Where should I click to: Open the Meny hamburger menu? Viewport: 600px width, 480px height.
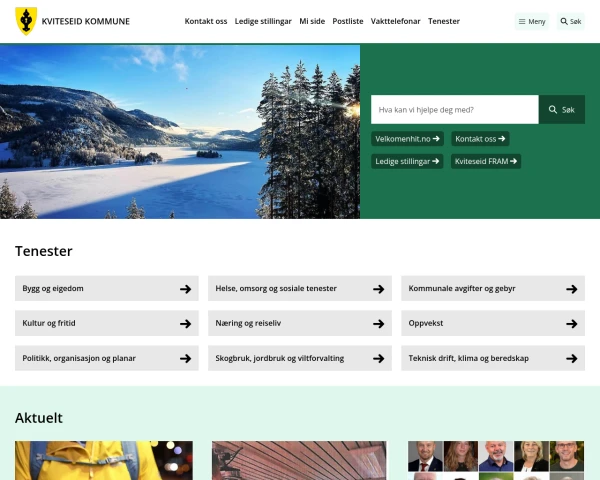pyautogui.click(x=532, y=21)
